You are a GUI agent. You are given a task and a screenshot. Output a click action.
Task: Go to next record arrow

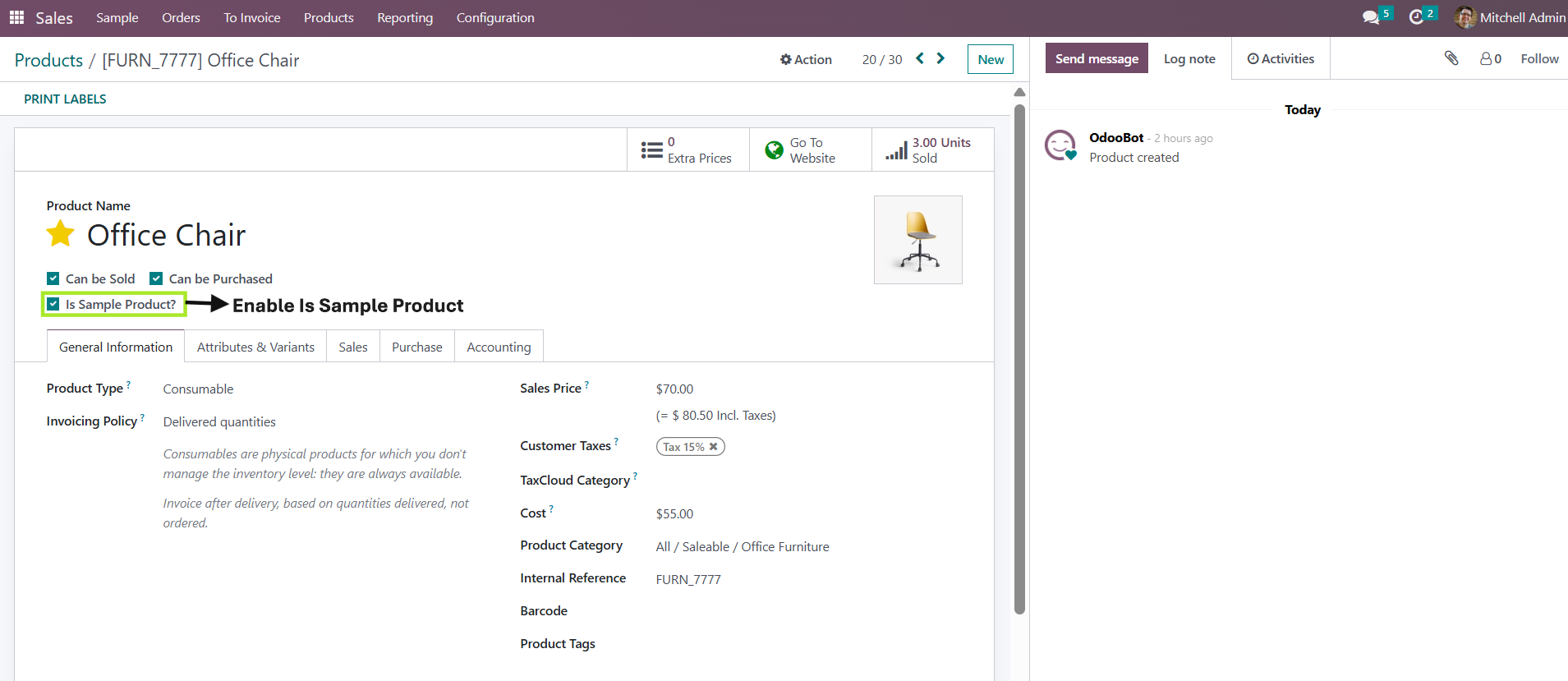pyautogui.click(x=940, y=58)
